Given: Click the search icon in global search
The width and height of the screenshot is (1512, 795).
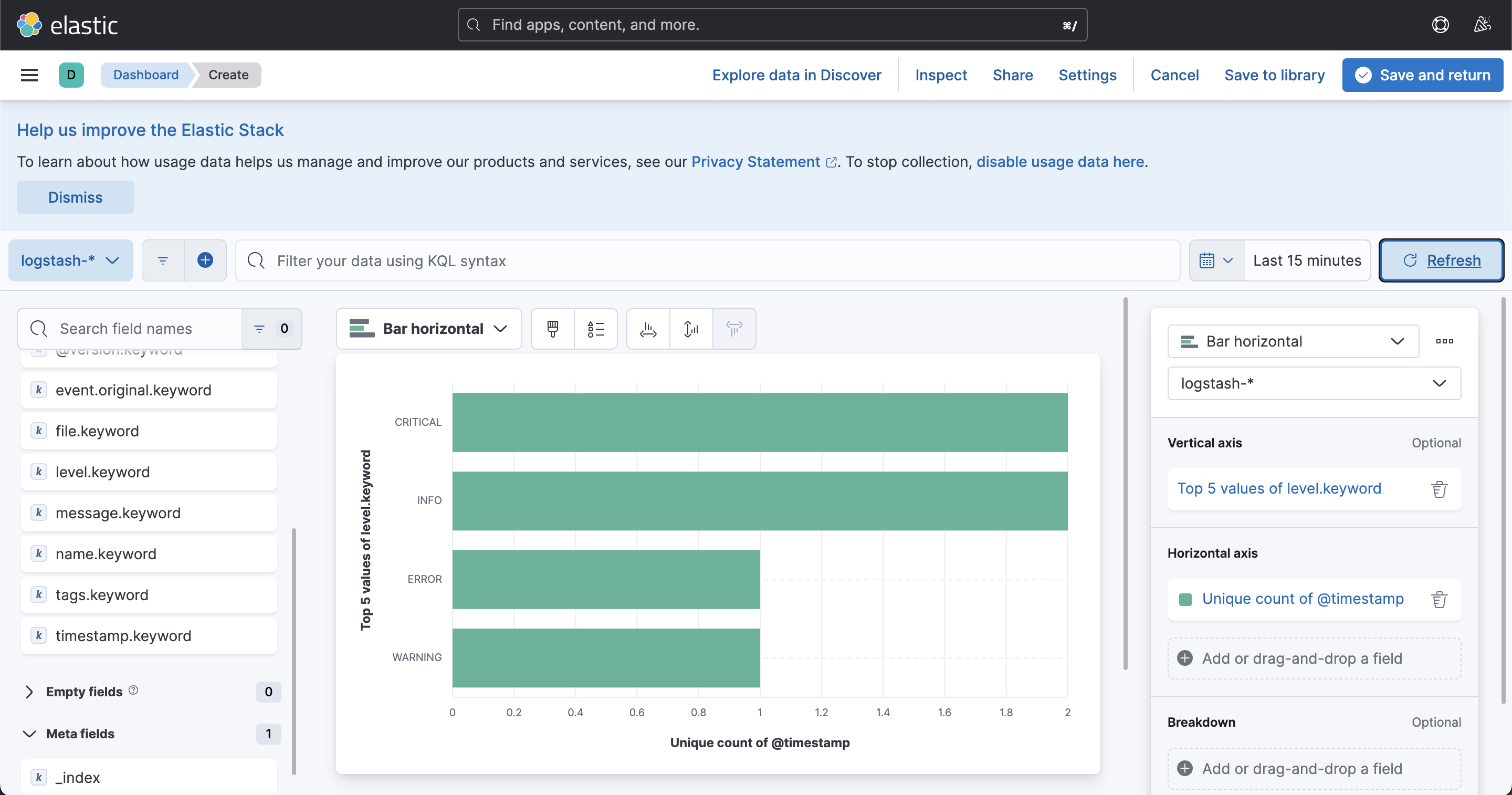Looking at the screenshot, I should pyautogui.click(x=474, y=25).
